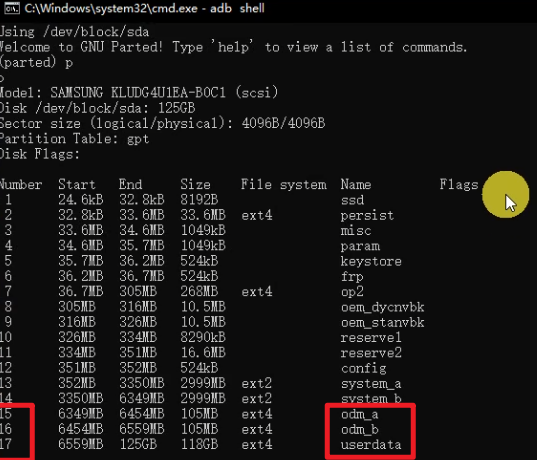Click the partition name 'oem_dycnvbk'
Image resolution: width=537 pixels, height=460 pixels.
click(383, 308)
